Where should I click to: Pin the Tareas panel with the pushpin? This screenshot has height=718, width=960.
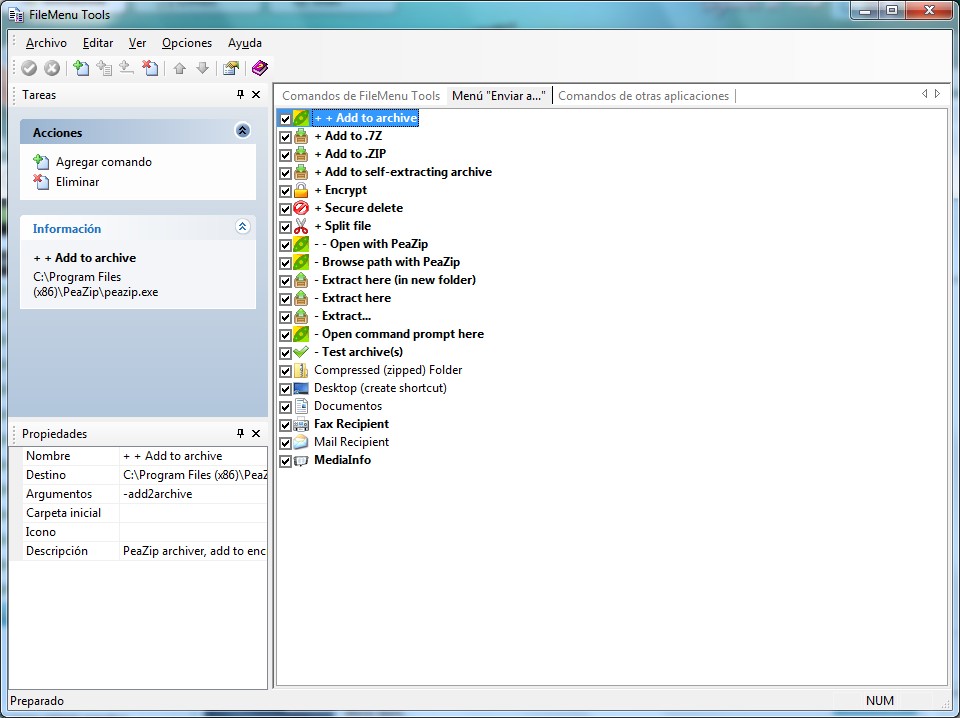point(240,94)
